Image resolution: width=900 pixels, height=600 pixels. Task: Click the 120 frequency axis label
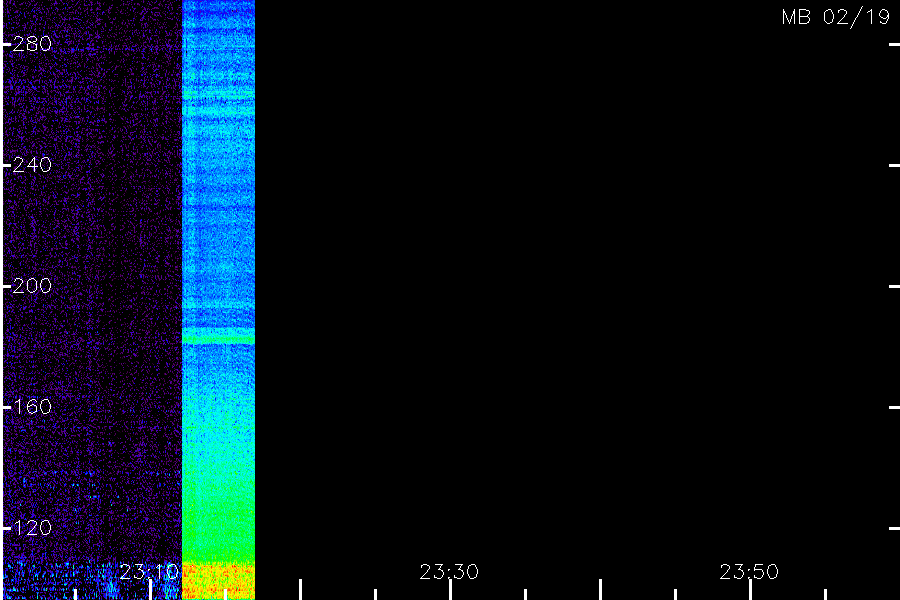point(32,528)
